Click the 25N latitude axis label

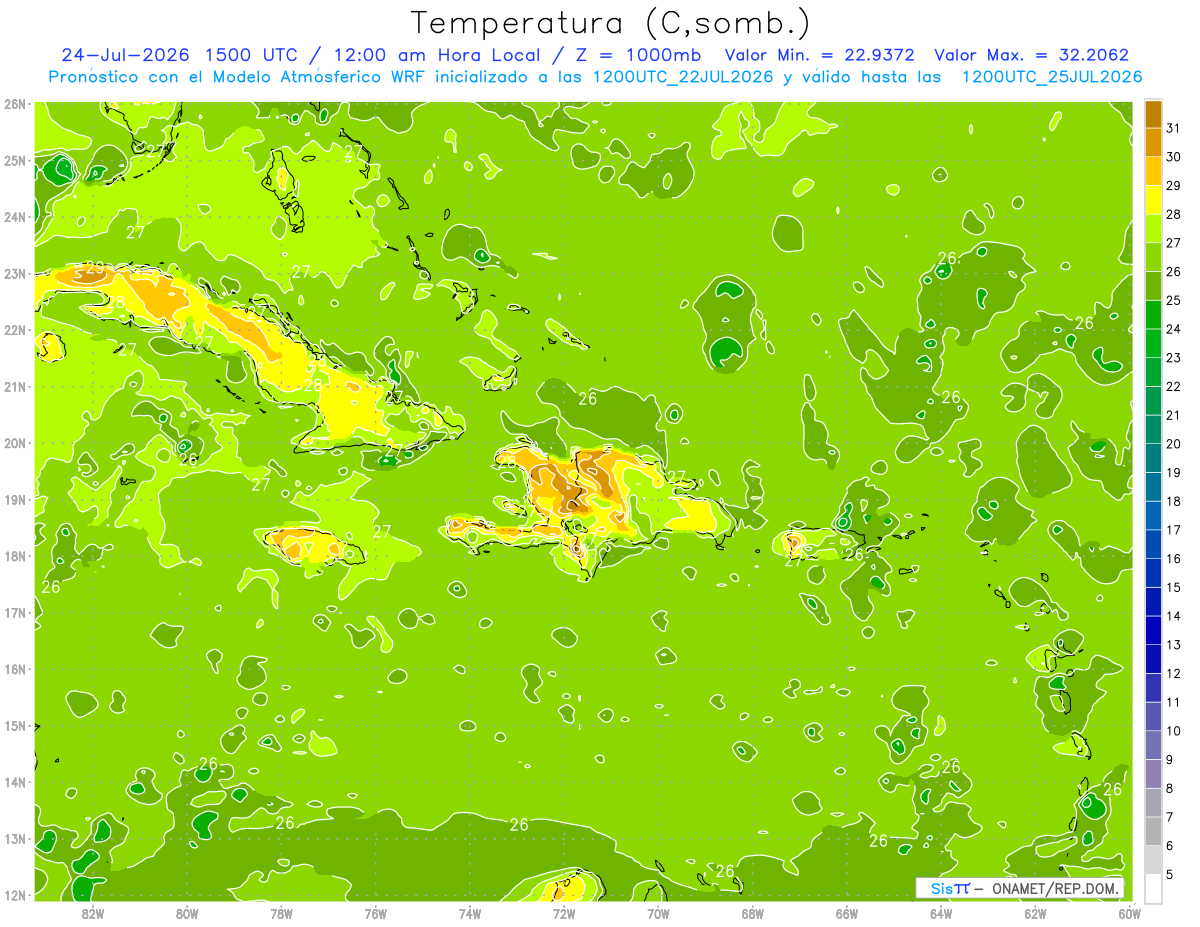click(14, 160)
